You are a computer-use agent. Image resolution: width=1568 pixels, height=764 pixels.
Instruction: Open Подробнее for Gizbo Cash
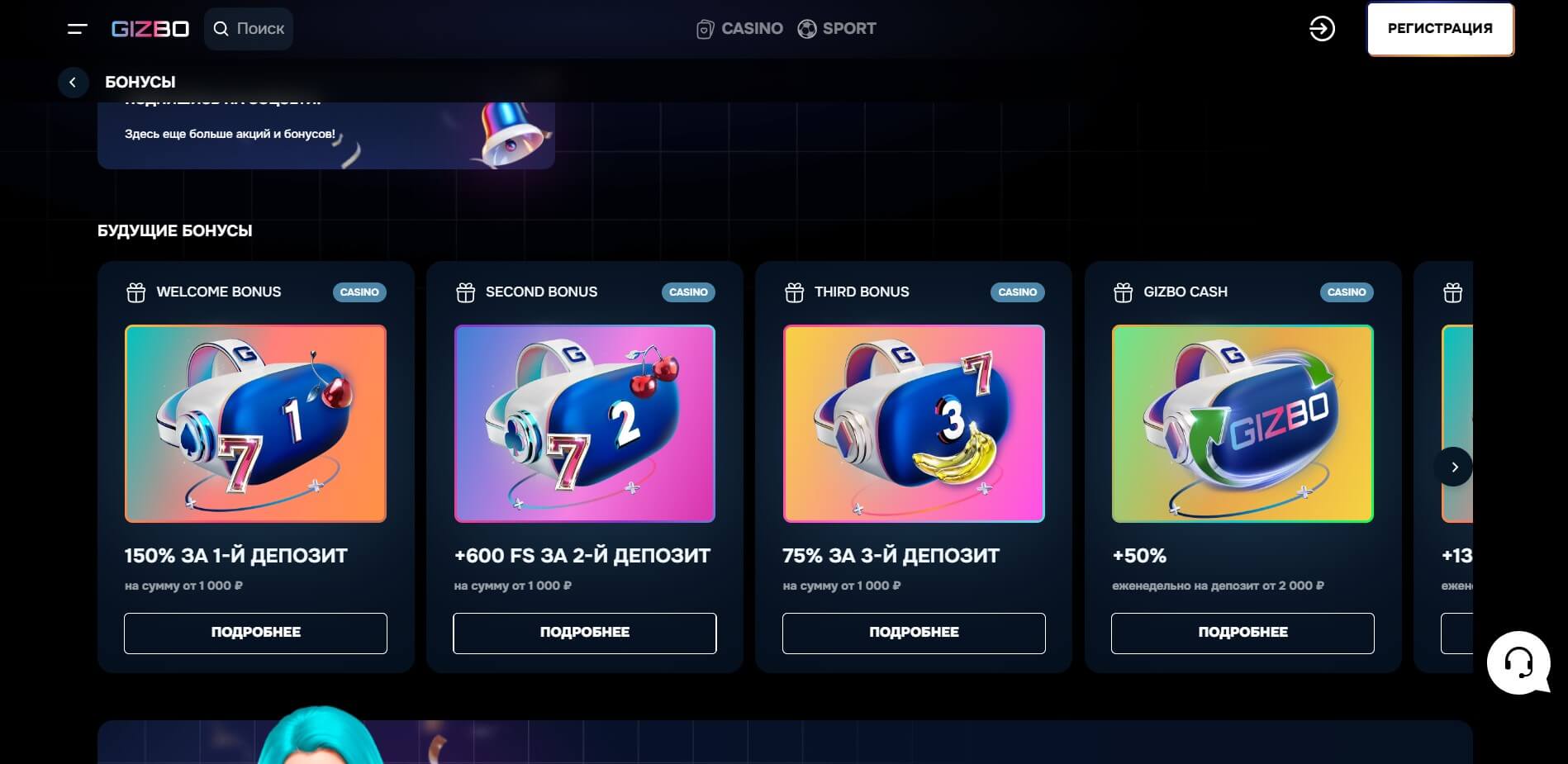(1243, 633)
